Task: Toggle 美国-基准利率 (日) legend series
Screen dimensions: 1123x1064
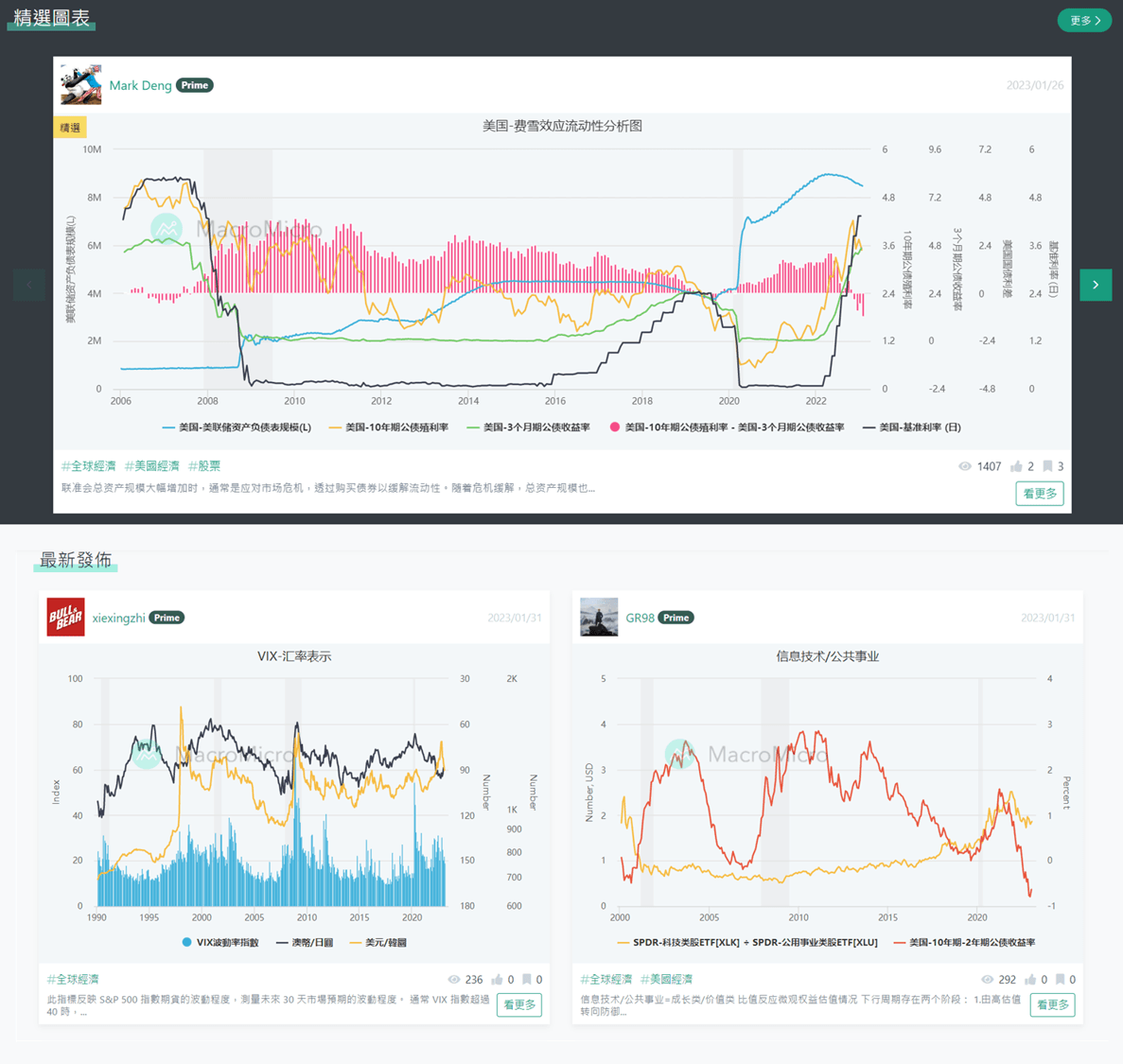Action: 911,427
